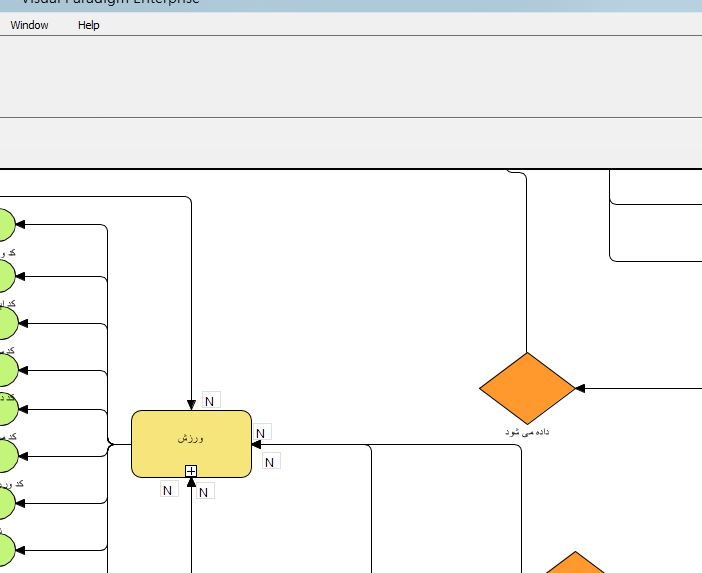Click N label right of the plus icon
This screenshot has width=702, height=573.
coord(205,491)
